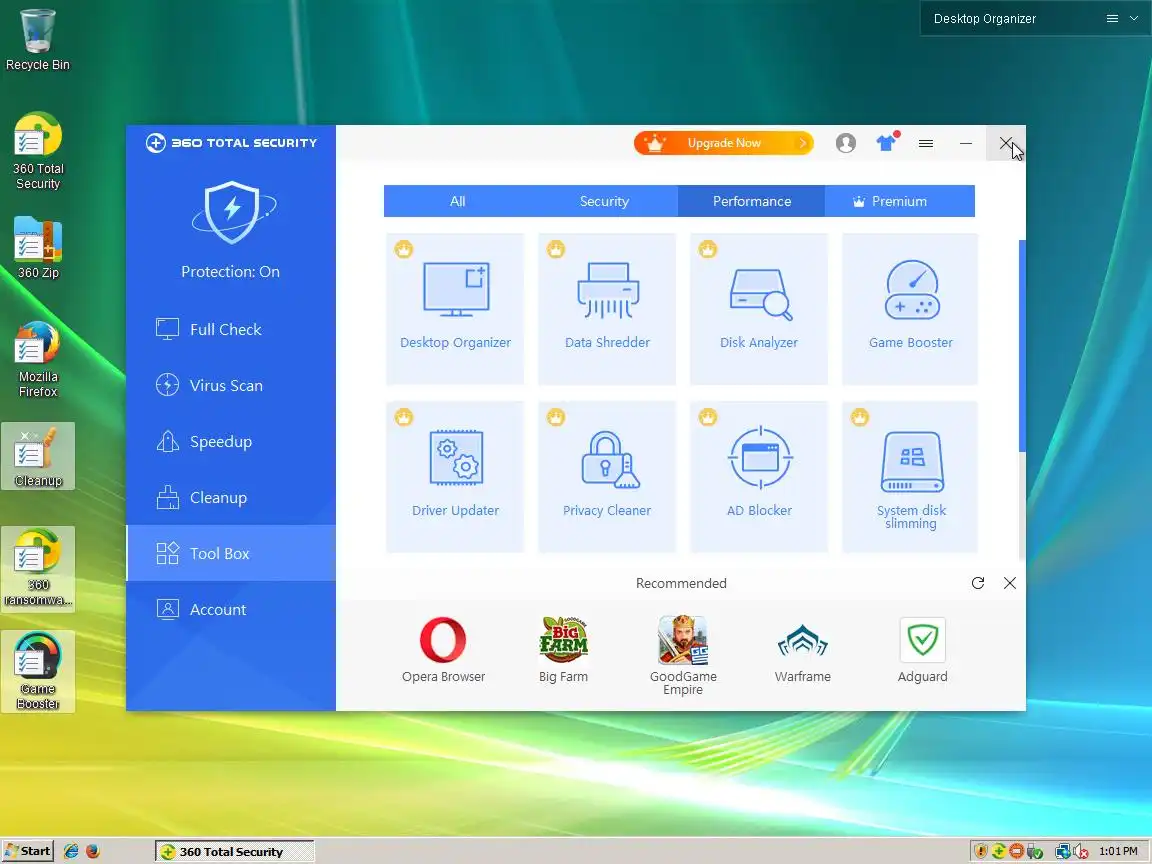Switch to the Premium tab

899,201
